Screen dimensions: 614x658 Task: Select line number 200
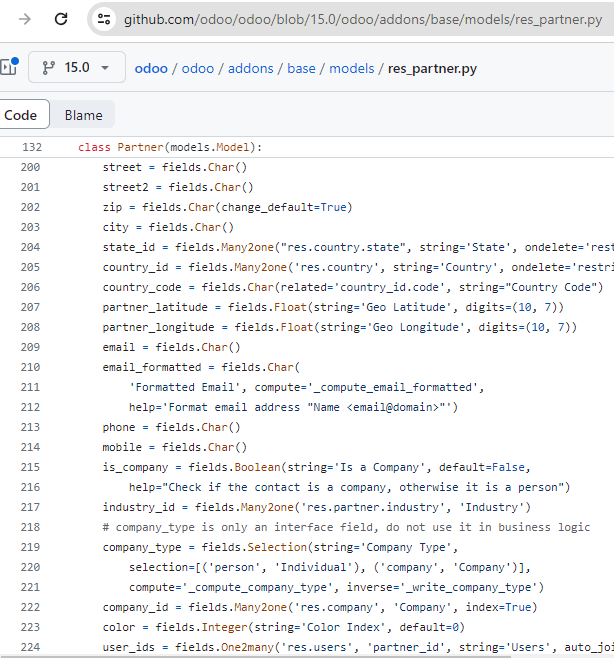30,167
